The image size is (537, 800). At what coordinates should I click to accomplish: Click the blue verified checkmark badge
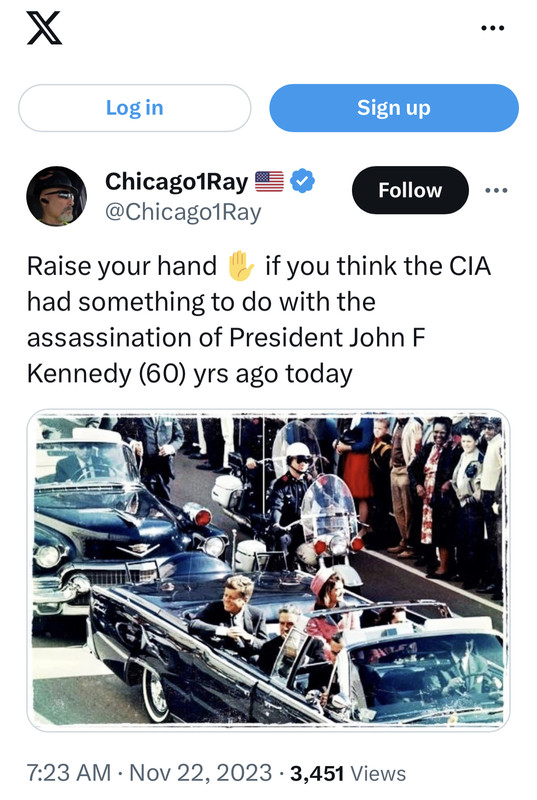302,181
